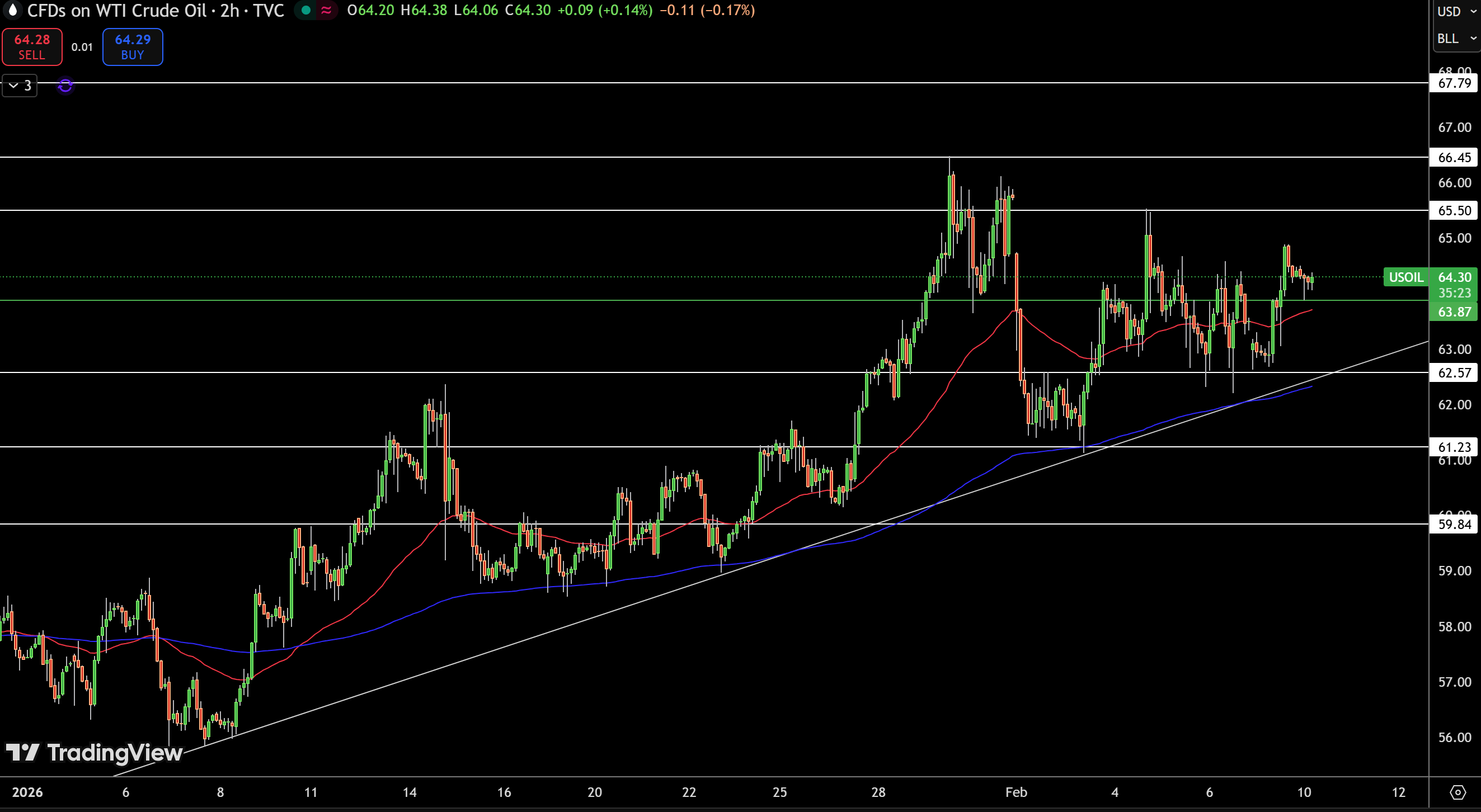Click the green market status dot icon
Image resolution: width=1481 pixels, height=812 pixels.
click(x=307, y=10)
